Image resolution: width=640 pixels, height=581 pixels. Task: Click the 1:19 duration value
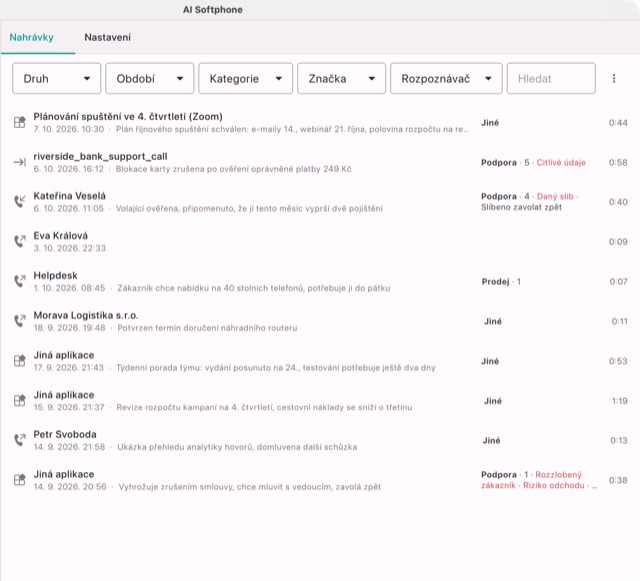click(x=620, y=401)
